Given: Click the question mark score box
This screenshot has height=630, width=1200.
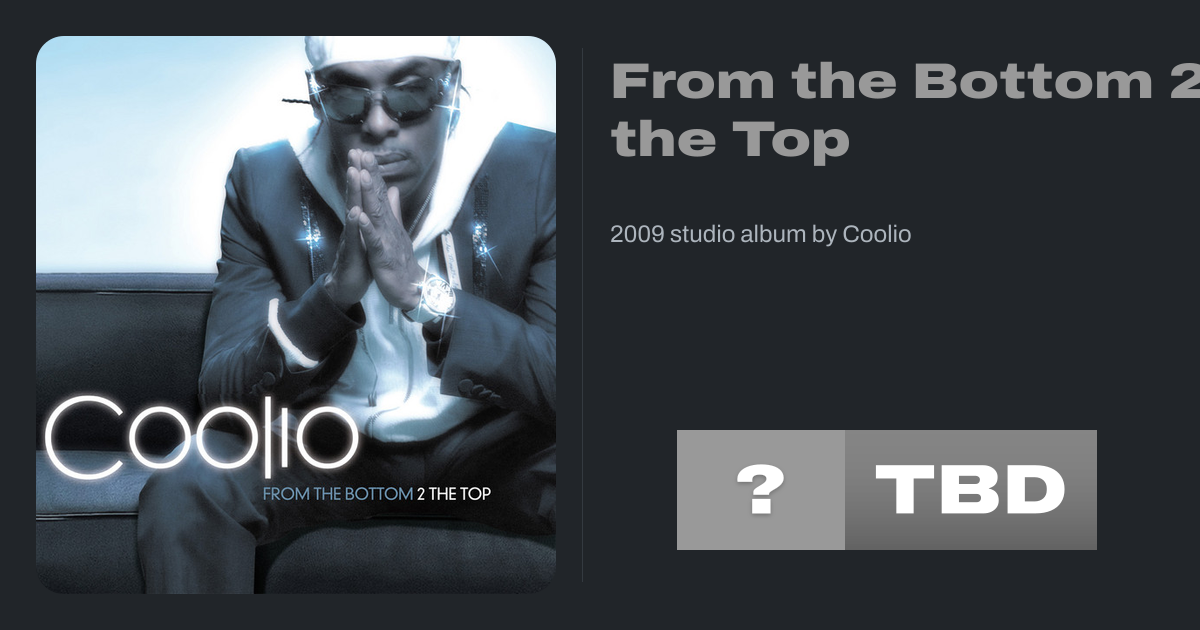Looking at the screenshot, I should [761, 490].
